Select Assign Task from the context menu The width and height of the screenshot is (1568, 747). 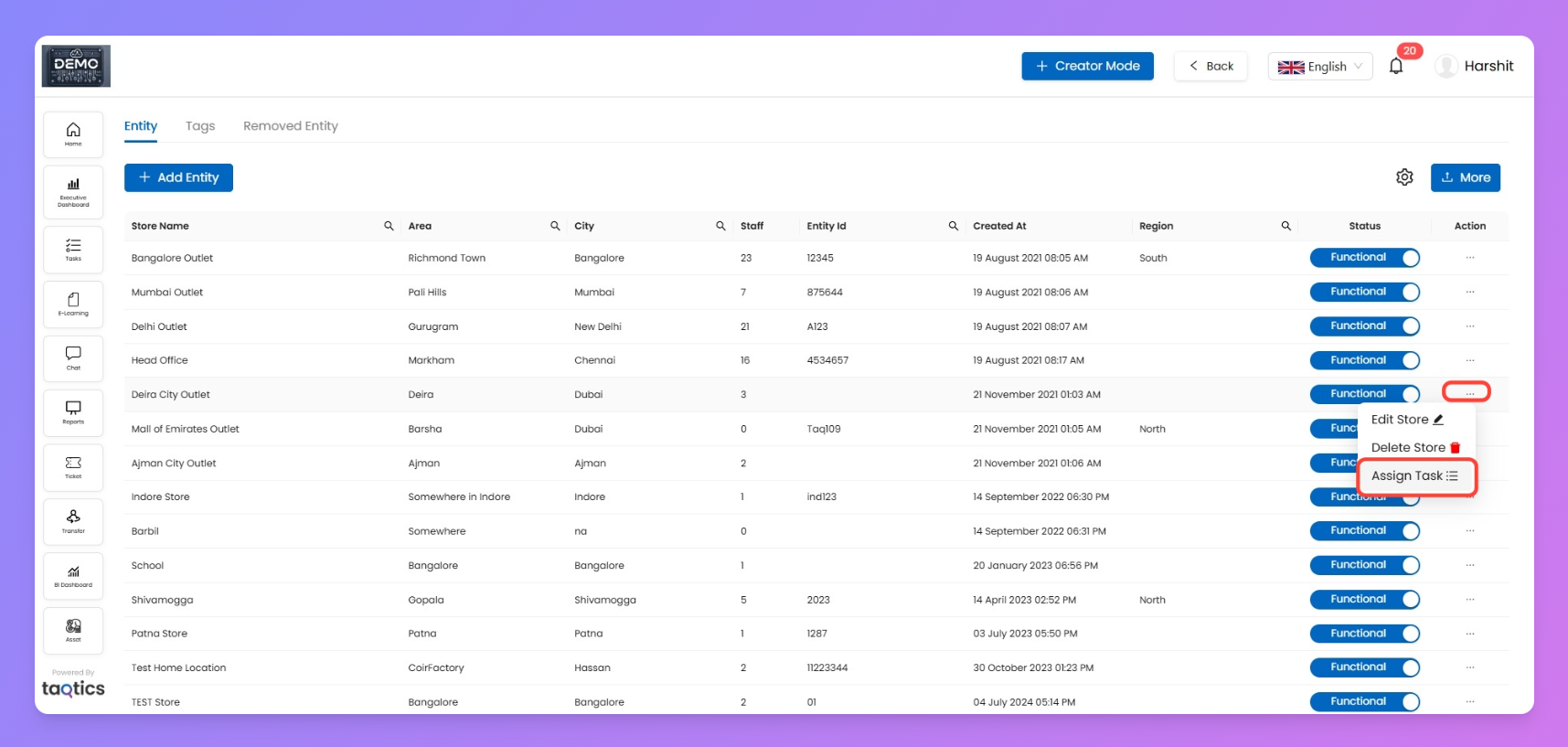[1414, 476]
